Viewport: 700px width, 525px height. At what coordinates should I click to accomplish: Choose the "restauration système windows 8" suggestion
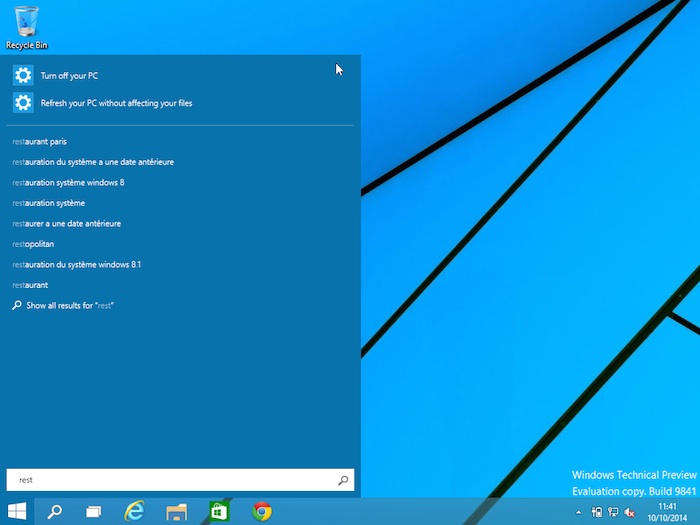coord(68,183)
